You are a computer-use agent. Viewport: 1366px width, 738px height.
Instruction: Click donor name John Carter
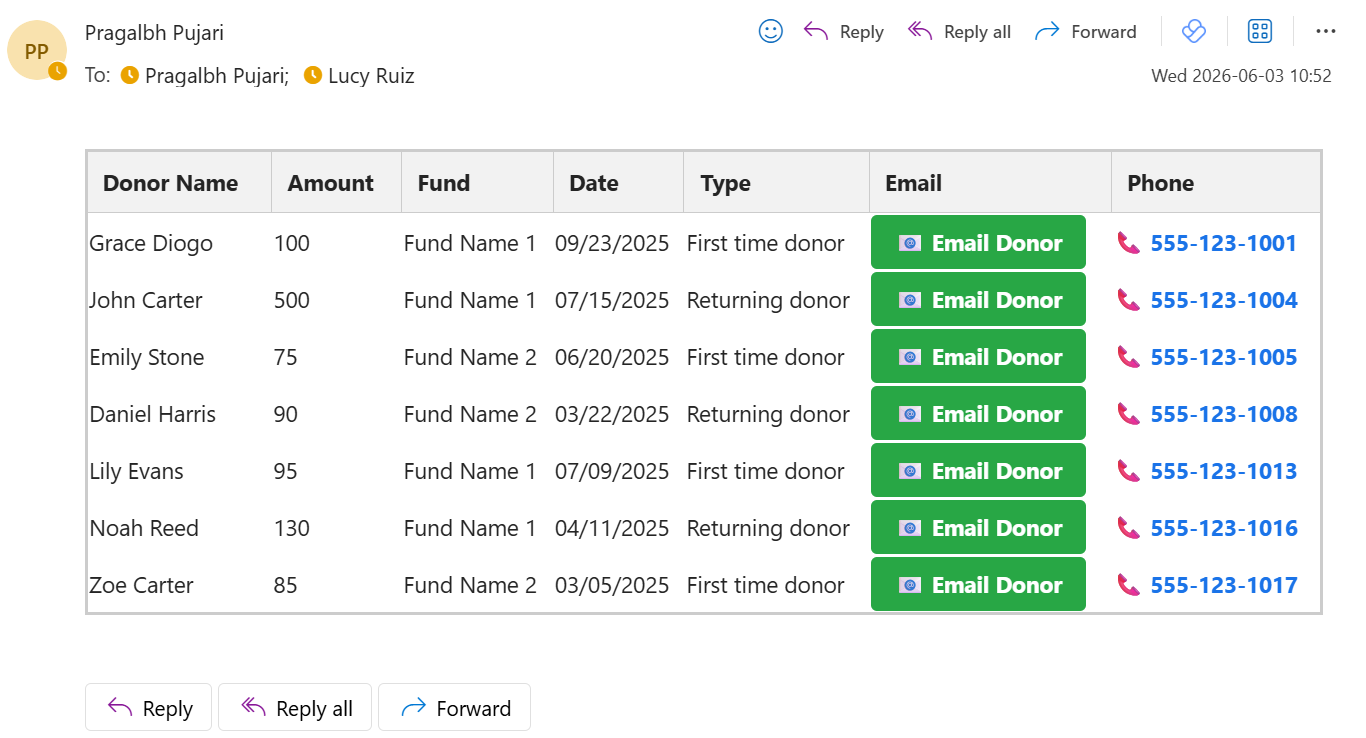tap(146, 300)
